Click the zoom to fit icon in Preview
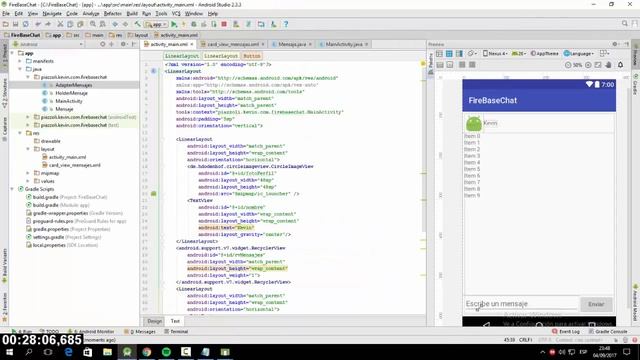The image size is (640, 360). point(598,65)
